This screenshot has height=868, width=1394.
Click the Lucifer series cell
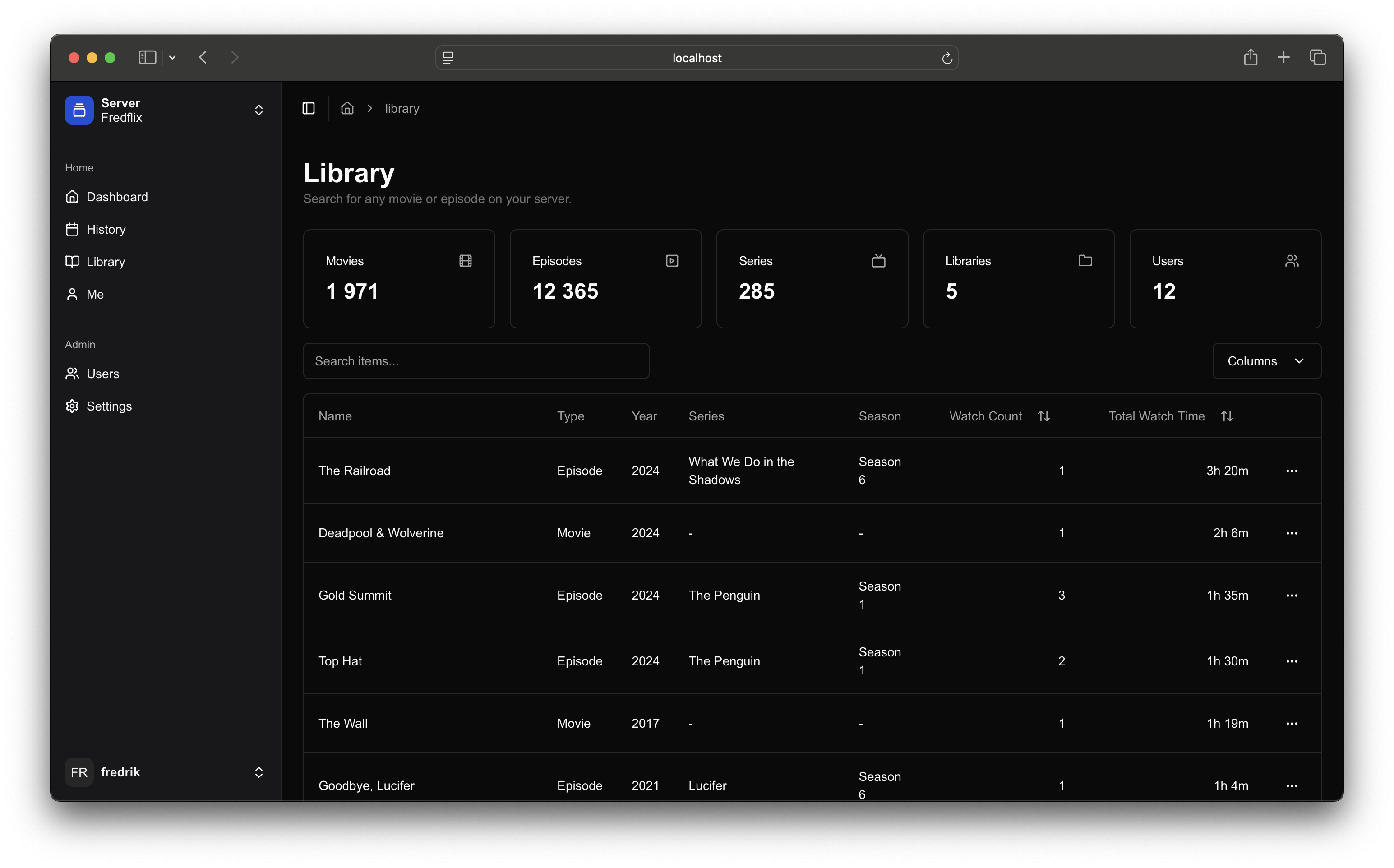coord(708,786)
